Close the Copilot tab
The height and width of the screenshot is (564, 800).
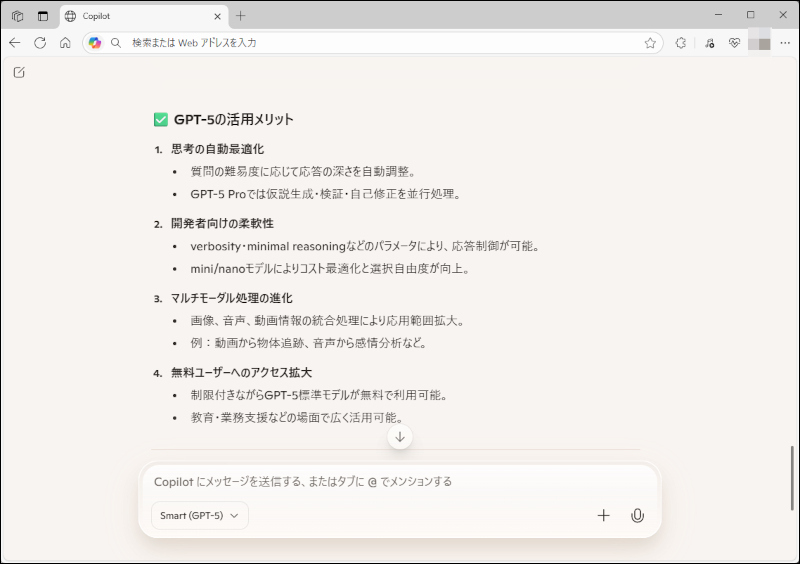217,15
